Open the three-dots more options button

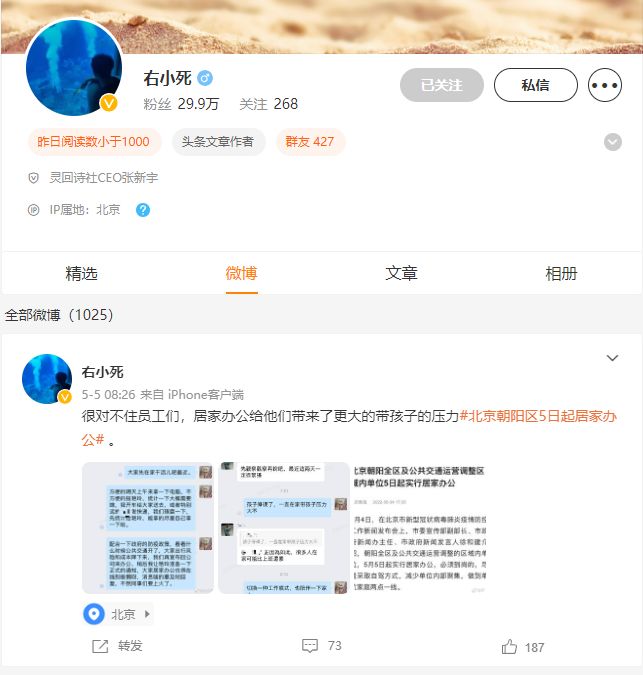[x=605, y=85]
